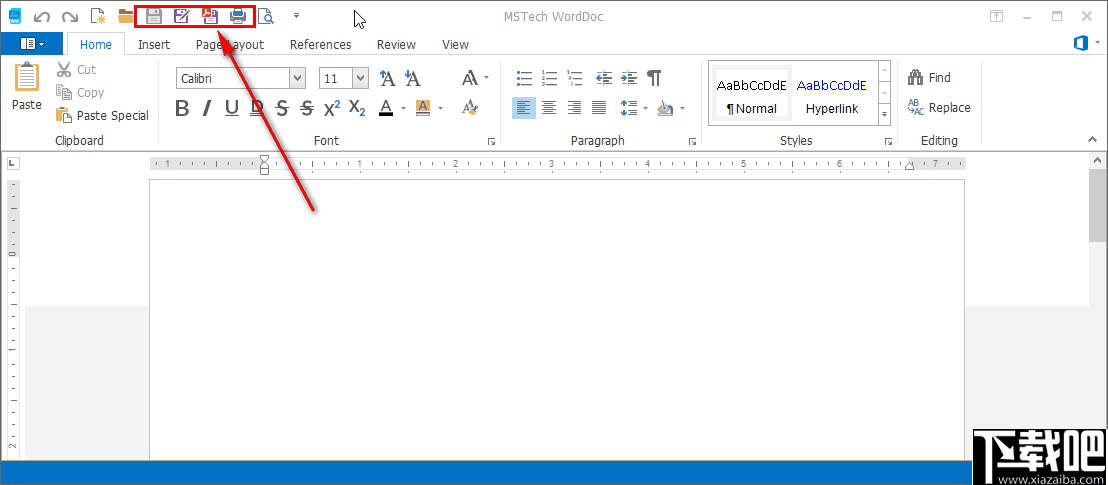The height and width of the screenshot is (485, 1108).
Task: Click the Find button in Editing
Action: [x=929, y=78]
